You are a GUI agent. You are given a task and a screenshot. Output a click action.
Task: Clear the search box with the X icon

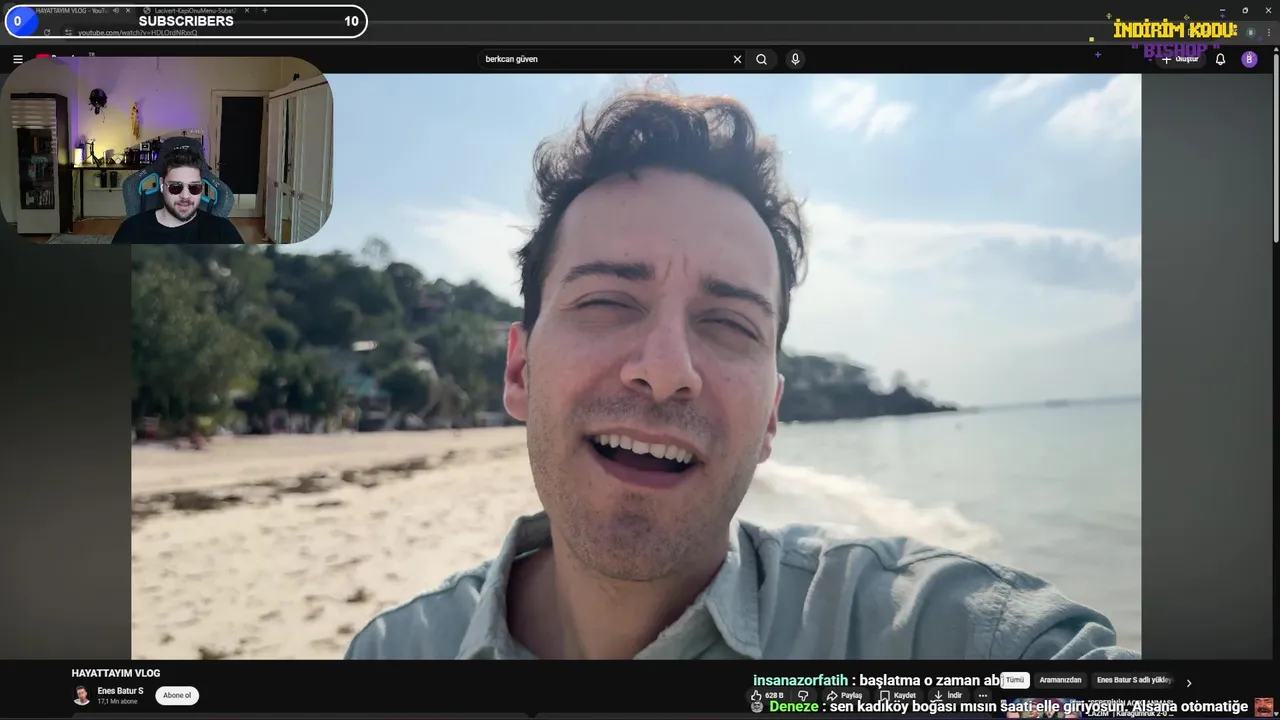[x=738, y=59]
